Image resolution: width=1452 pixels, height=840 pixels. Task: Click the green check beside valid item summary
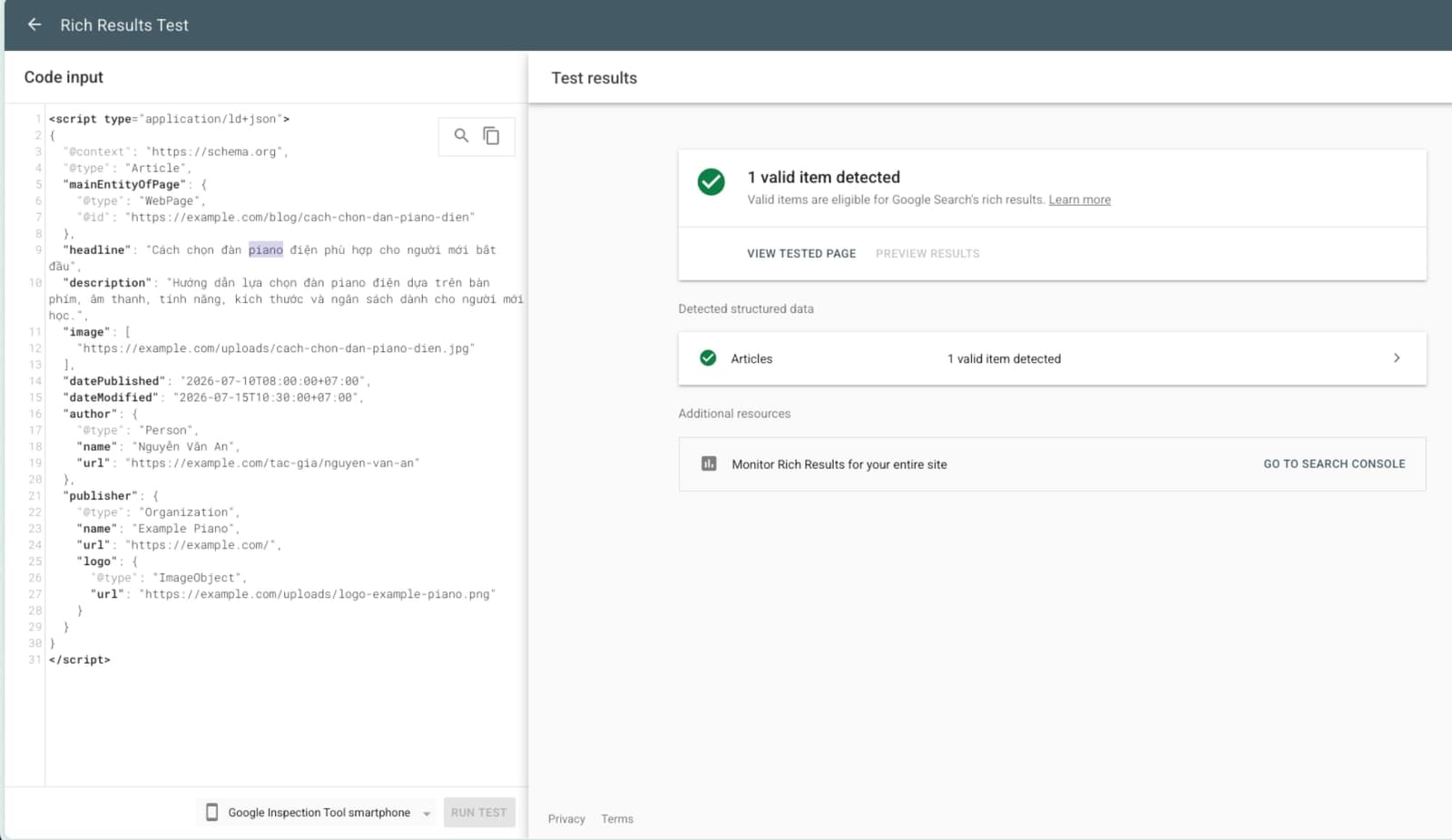click(711, 182)
